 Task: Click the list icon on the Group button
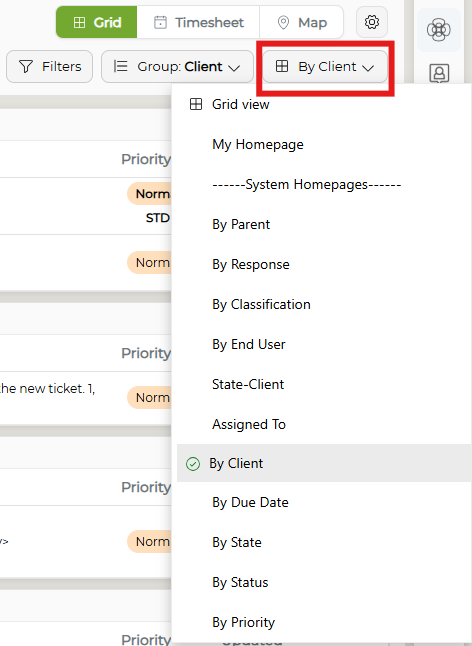[120, 66]
